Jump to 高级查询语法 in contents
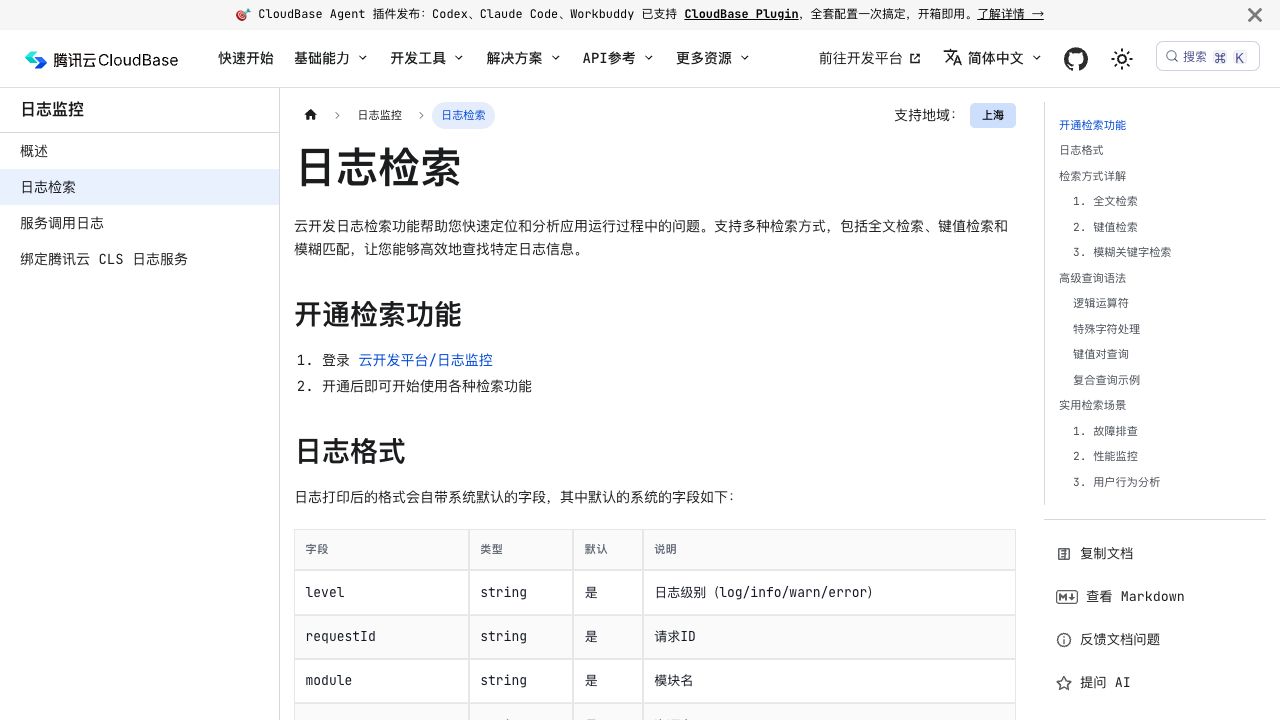The height and width of the screenshot is (720, 1280). [x=1092, y=278]
